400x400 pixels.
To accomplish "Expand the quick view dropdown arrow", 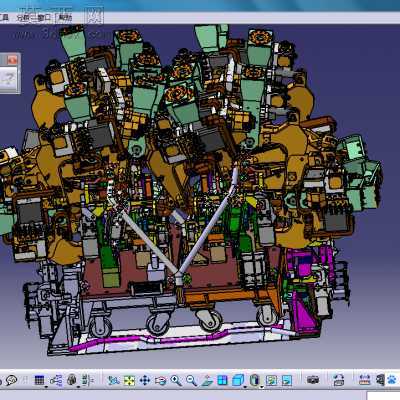I will (245, 387).
